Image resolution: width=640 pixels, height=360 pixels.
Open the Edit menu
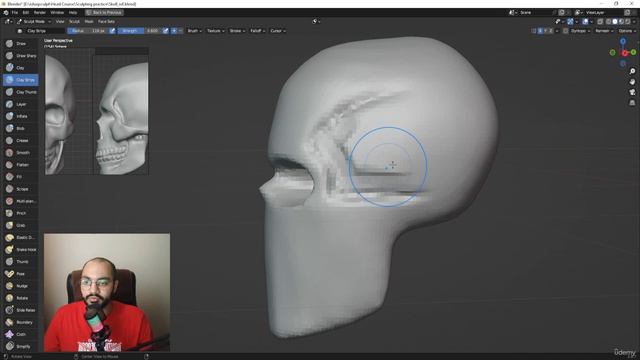click(x=26, y=13)
